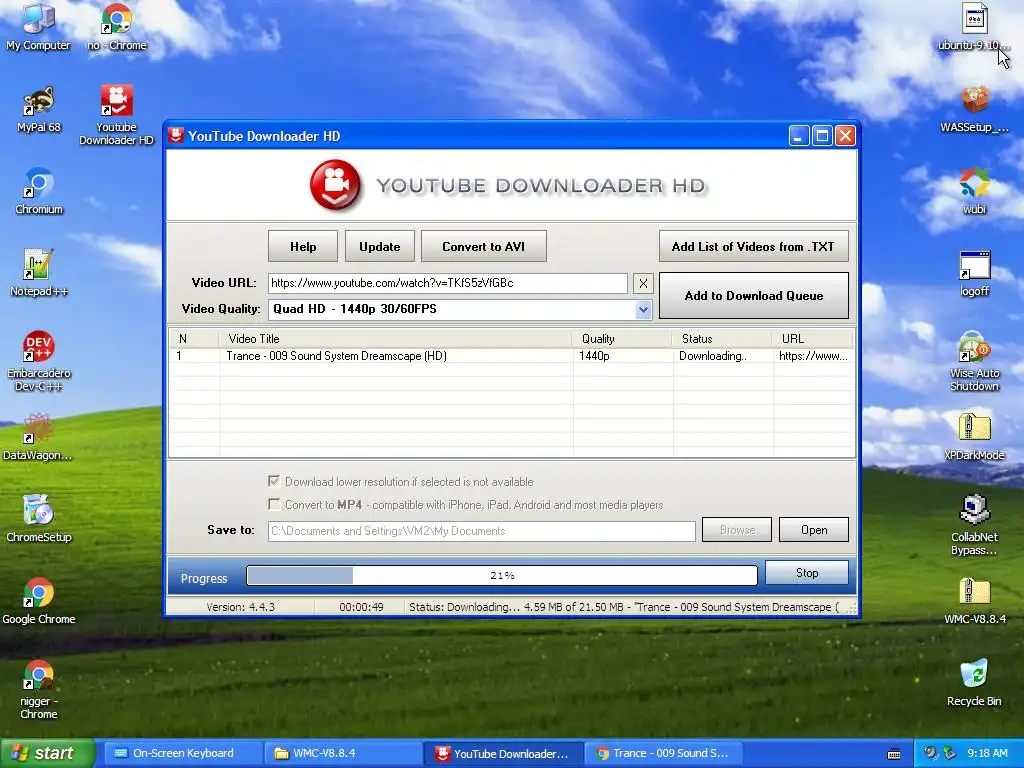The width and height of the screenshot is (1024, 768).
Task: Open the logoff desktop shortcut
Action: tap(974, 274)
